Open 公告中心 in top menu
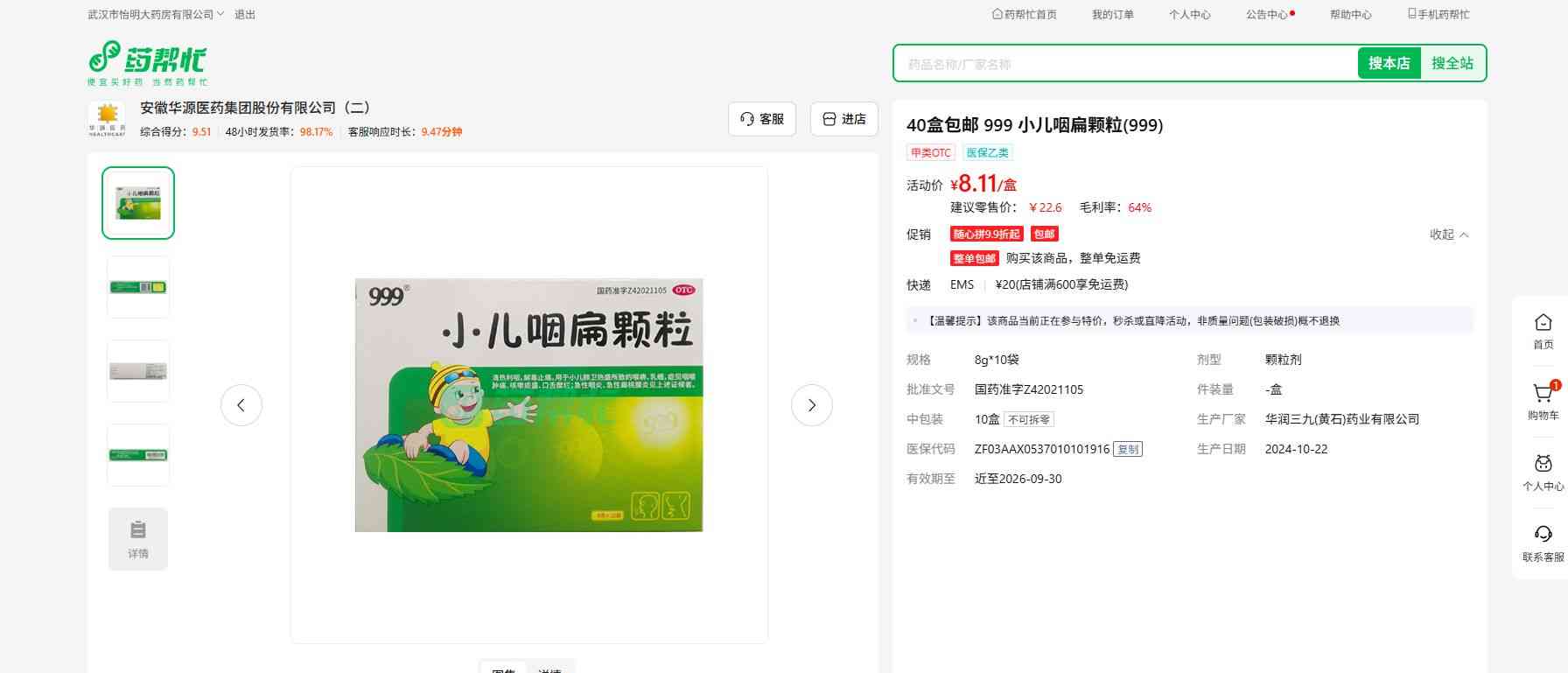 pos(1267,15)
